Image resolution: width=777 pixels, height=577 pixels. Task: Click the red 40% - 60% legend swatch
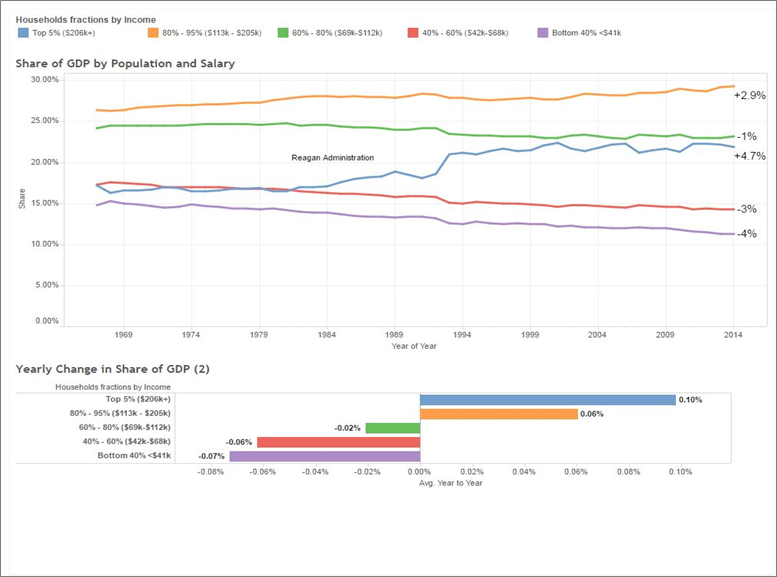point(413,33)
